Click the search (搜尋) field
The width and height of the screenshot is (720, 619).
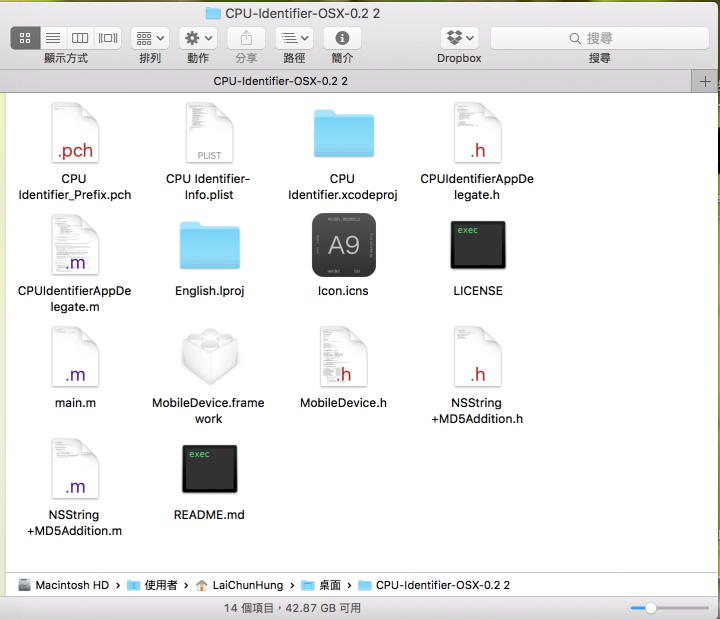pyautogui.click(x=600, y=38)
